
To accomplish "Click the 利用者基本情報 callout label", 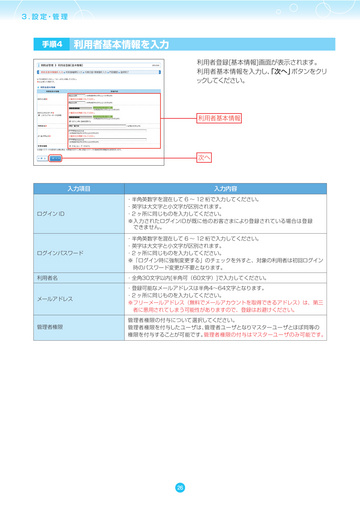I will coord(219,118).
